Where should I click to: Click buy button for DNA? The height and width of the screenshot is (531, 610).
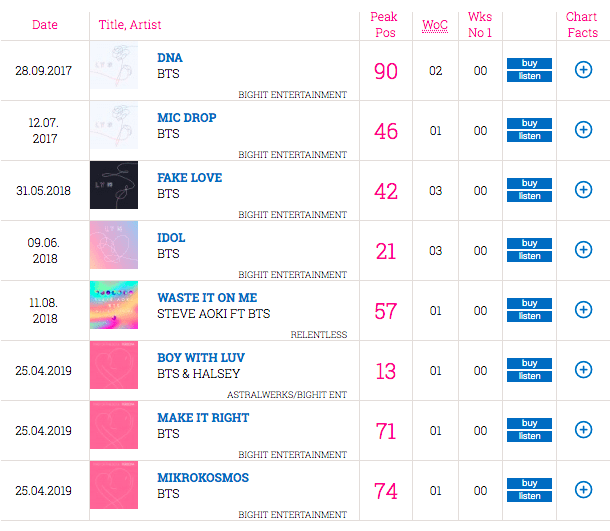tap(529, 63)
